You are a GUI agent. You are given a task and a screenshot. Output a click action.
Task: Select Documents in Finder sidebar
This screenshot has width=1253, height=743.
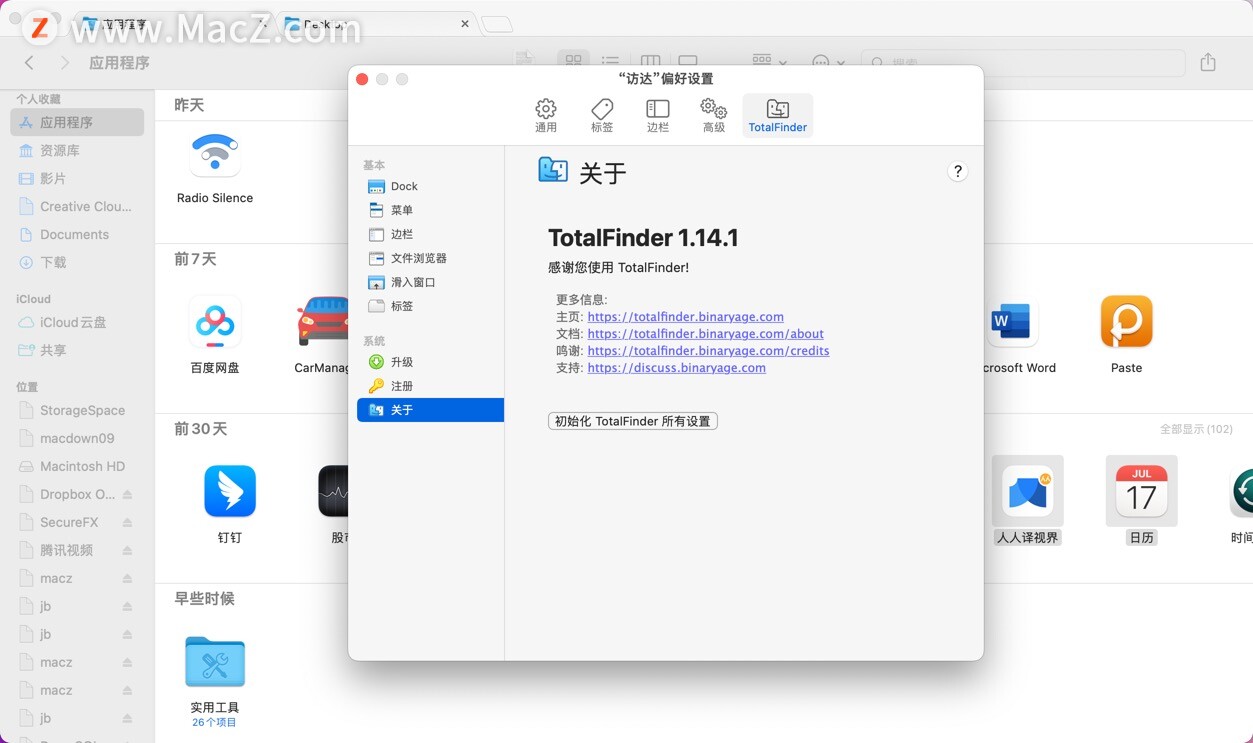[x=77, y=234]
